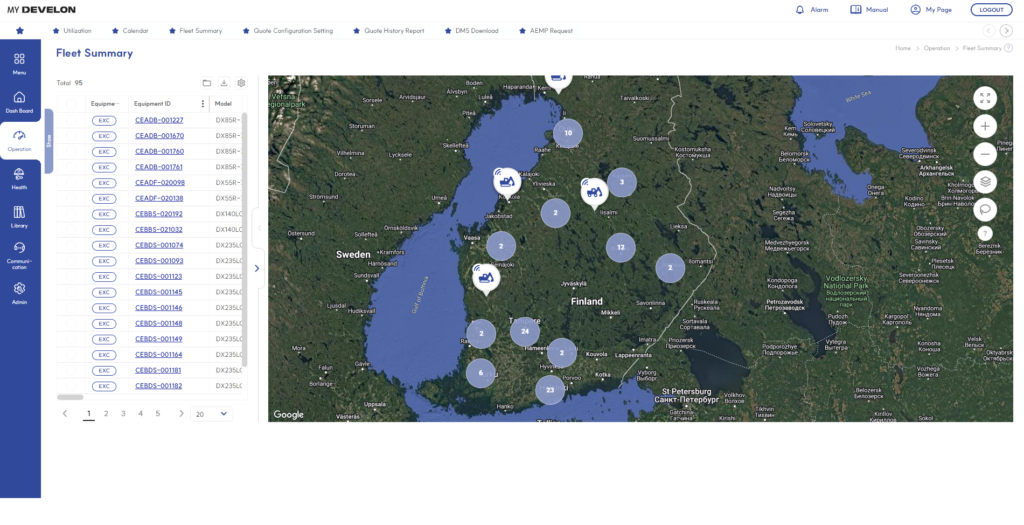Go to previous table page arrow
The image size is (1024, 525).
[x=65, y=414]
